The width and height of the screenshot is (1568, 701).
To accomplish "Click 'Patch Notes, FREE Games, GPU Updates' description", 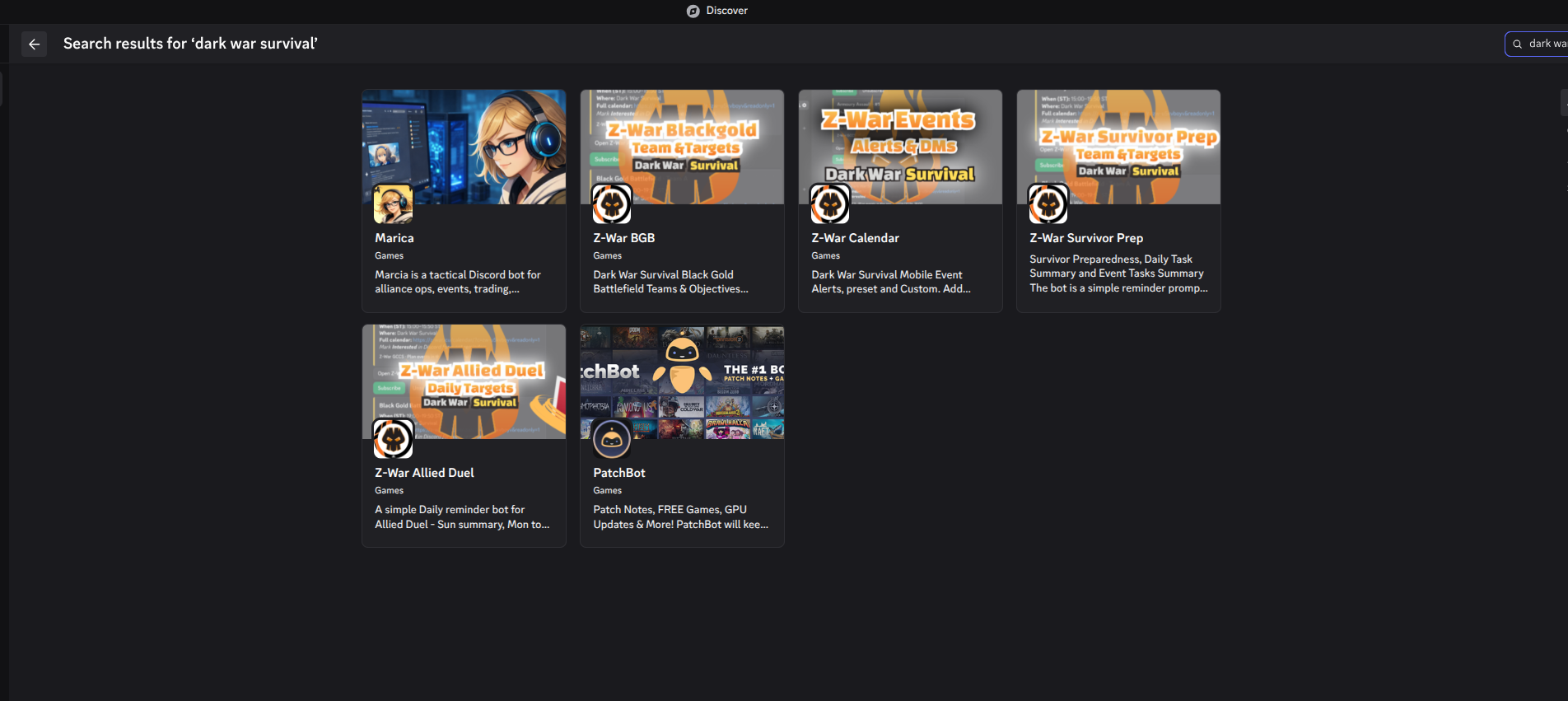I will (x=681, y=516).
